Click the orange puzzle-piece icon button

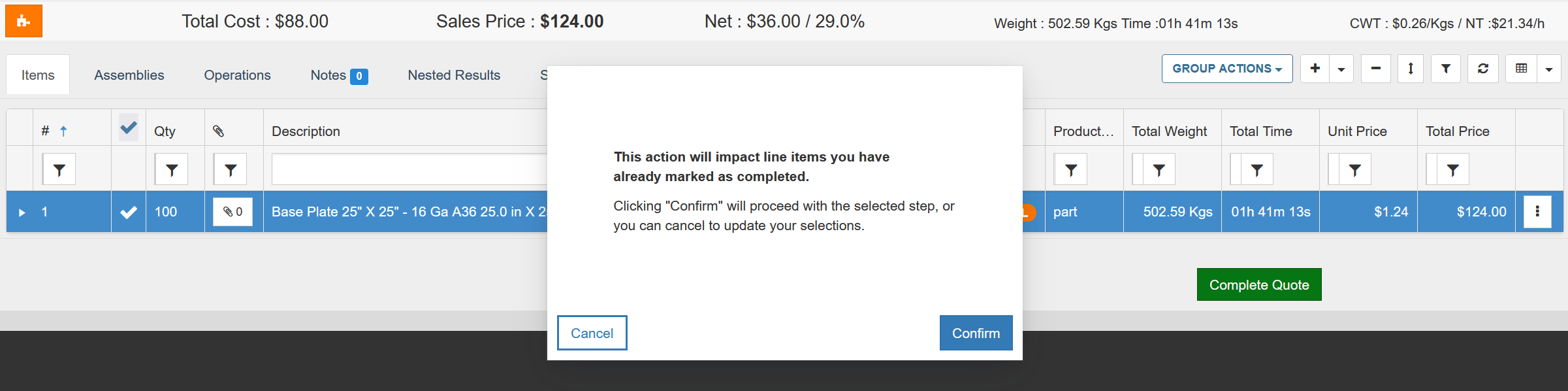pyautogui.click(x=24, y=21)
